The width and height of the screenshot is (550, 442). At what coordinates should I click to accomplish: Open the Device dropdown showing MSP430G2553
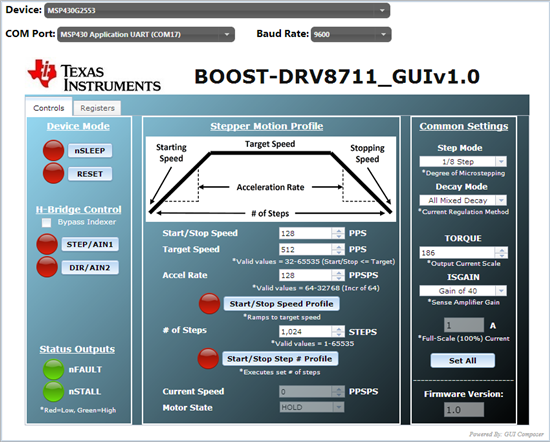click(x=217, y=11)
